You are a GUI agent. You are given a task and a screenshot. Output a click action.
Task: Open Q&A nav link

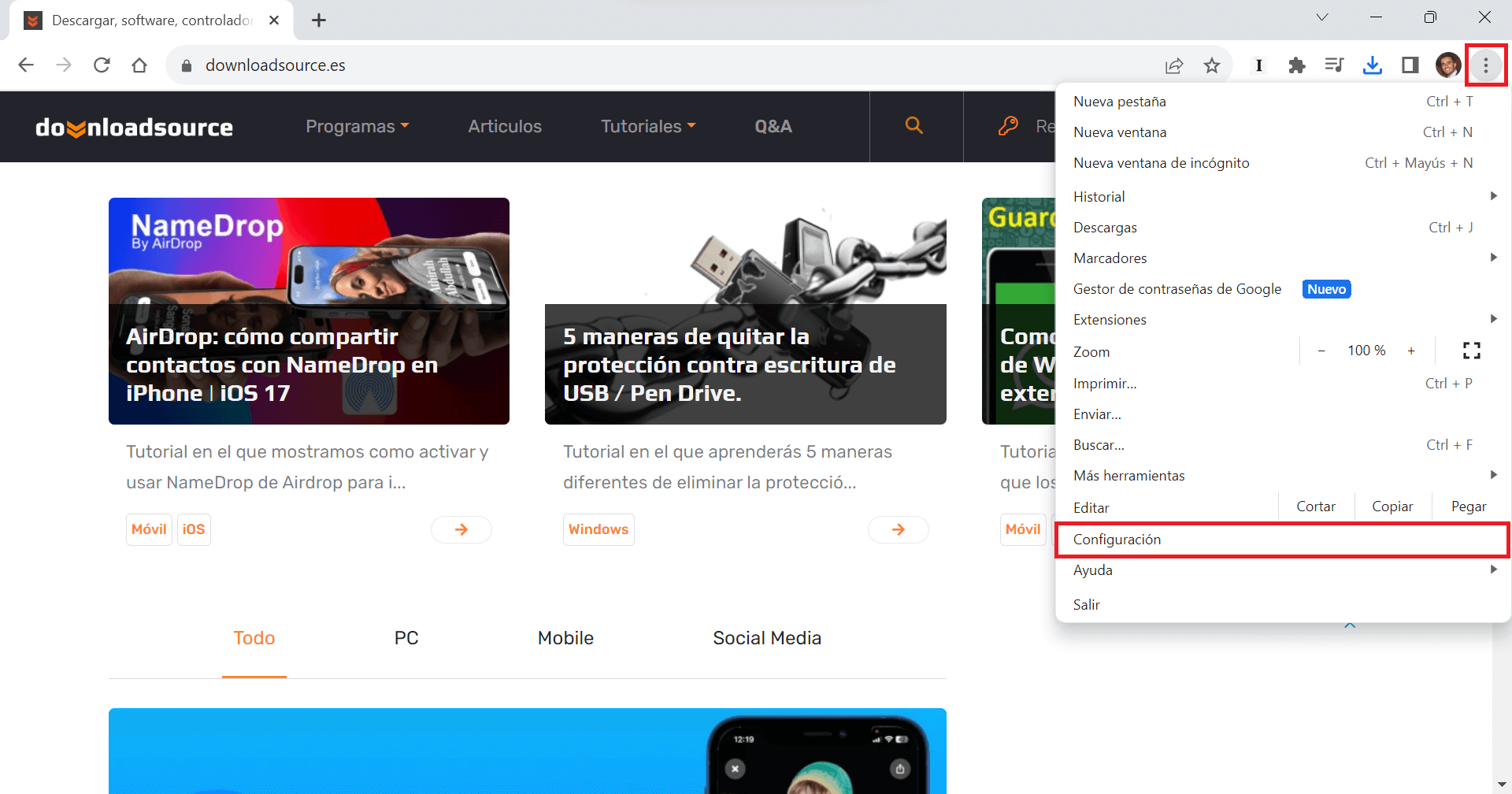coord(773,126)
